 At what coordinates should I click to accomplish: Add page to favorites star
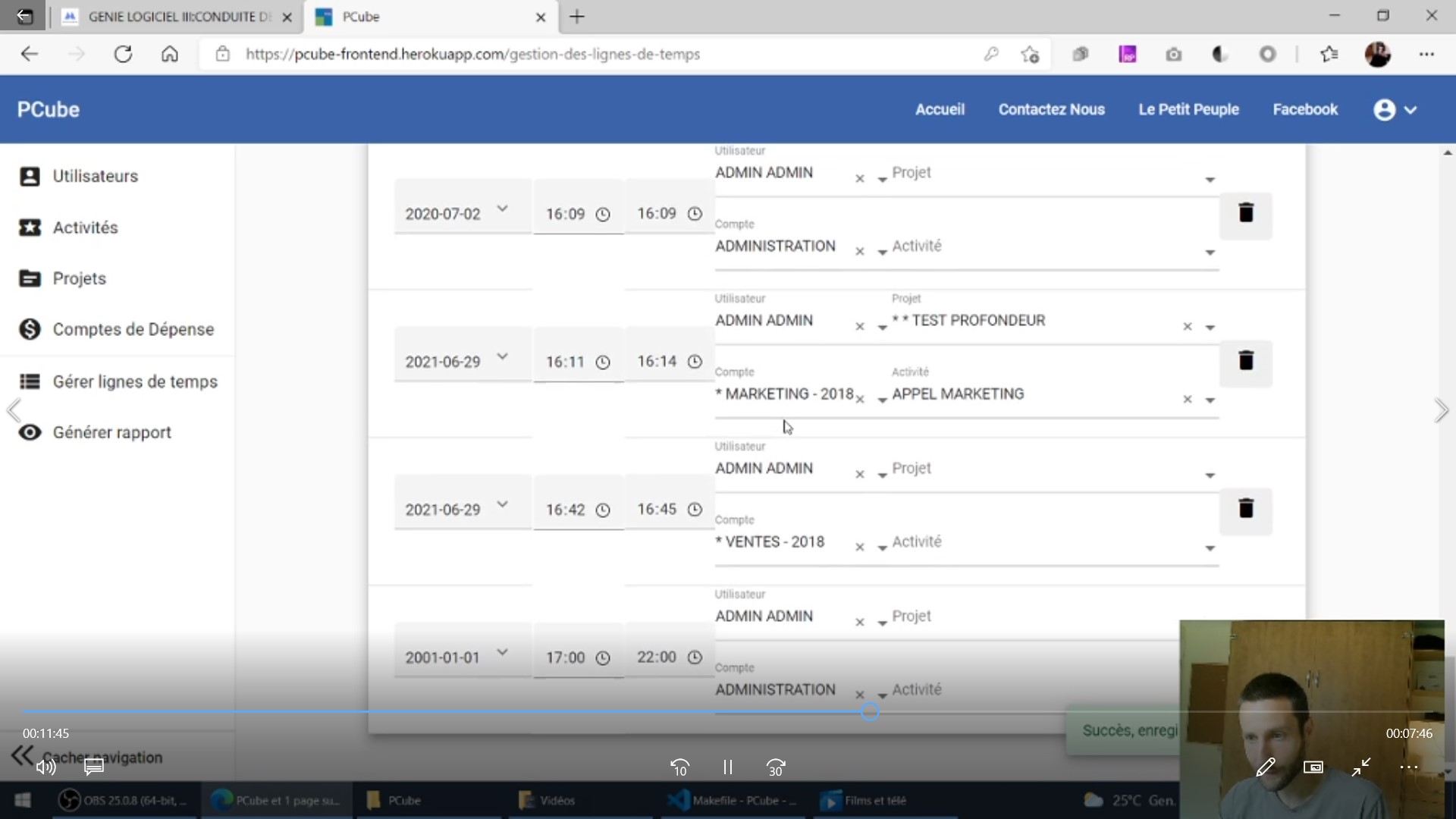pos(1029,54)
